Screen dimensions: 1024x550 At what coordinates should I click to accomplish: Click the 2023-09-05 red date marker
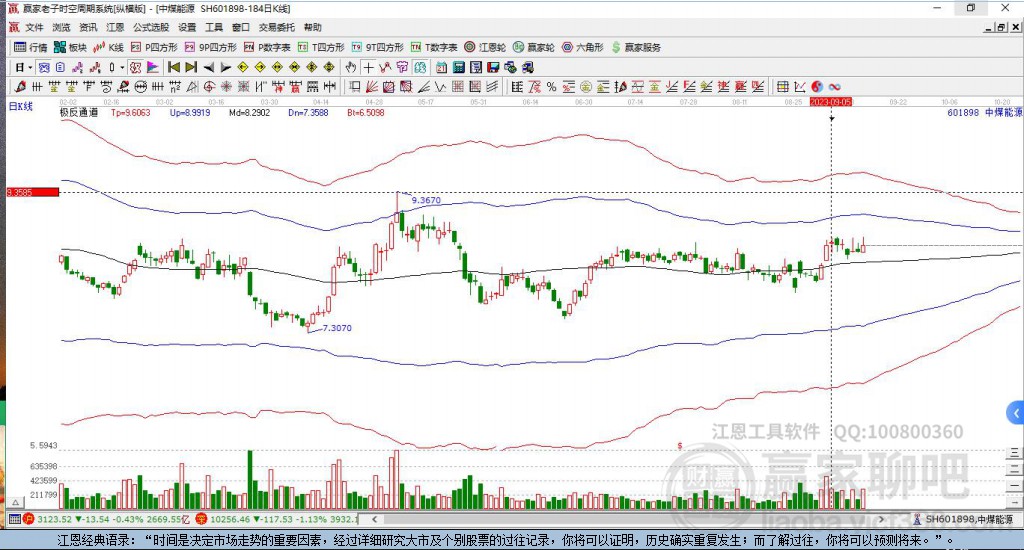831,102
